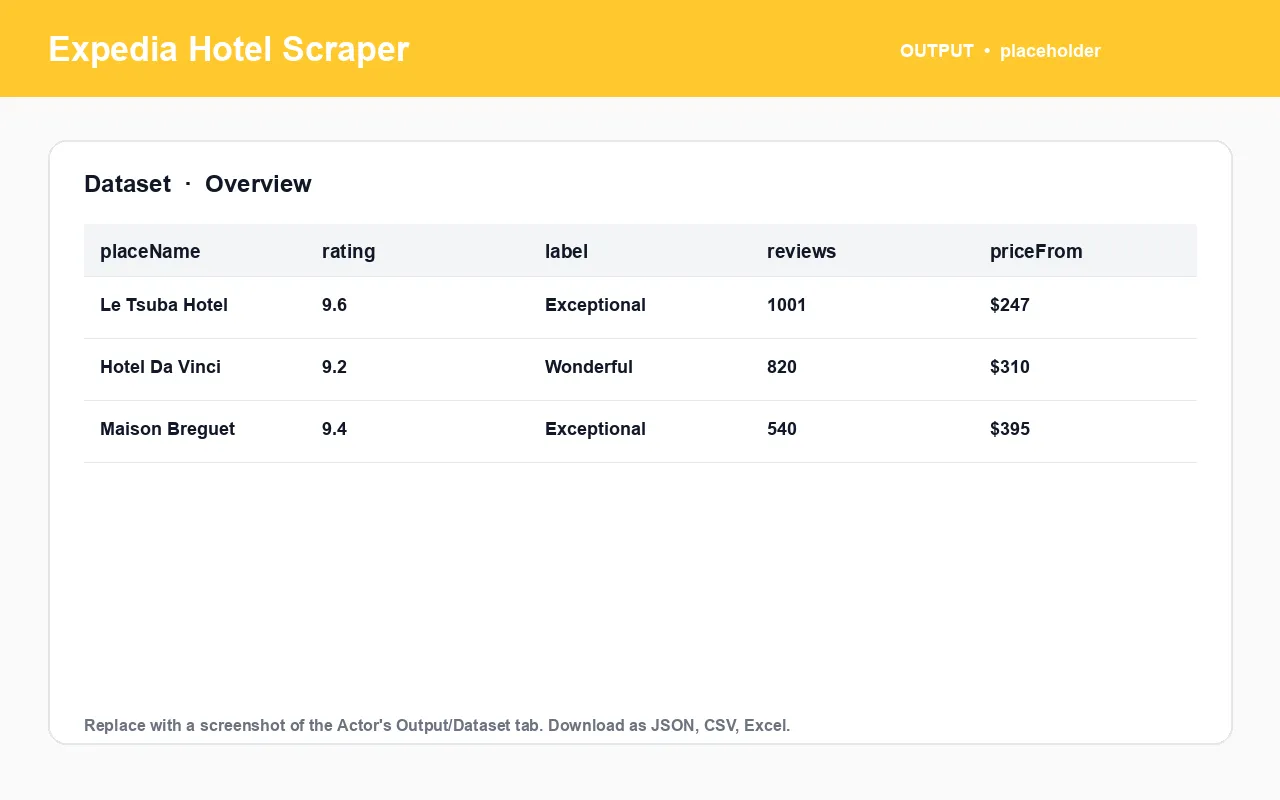1280x800 pixels.
Task: Click the footer note about downloading JSON, CSV, Excel
Action: (437, 725)
